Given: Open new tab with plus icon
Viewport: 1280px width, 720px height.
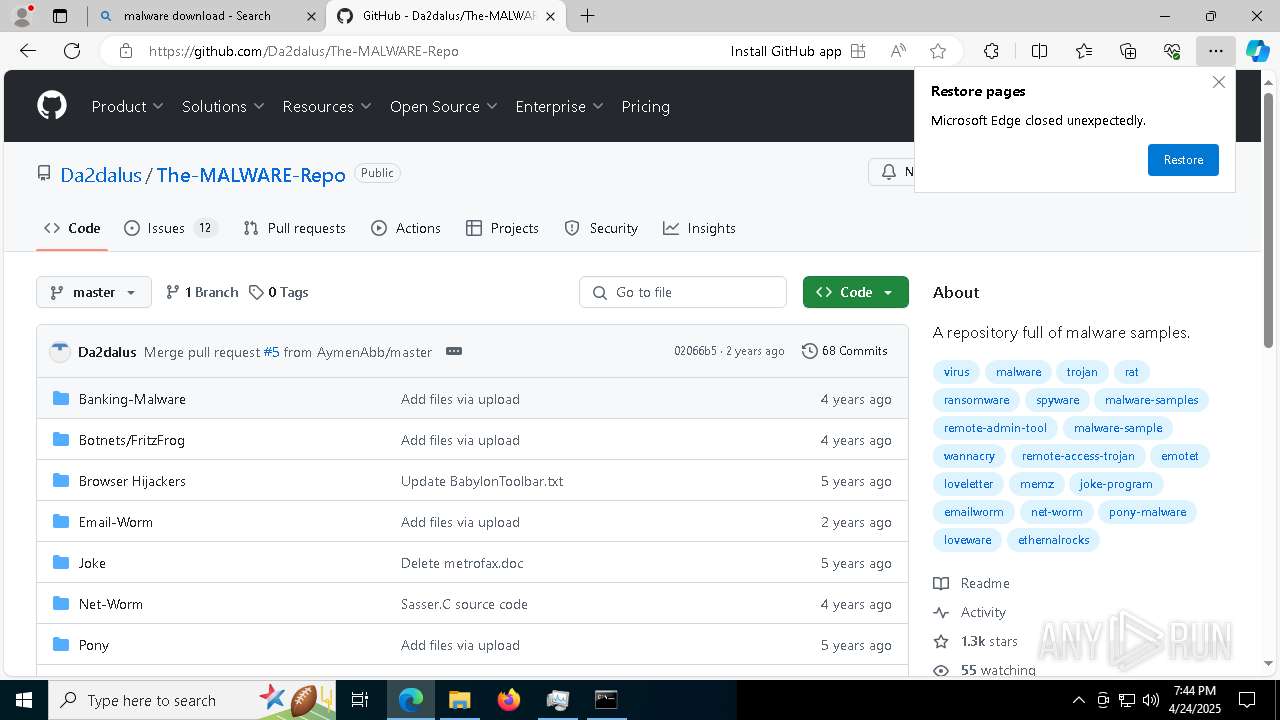Looking at the screenshot, I should pyautogui.click(x=588, y=16).
